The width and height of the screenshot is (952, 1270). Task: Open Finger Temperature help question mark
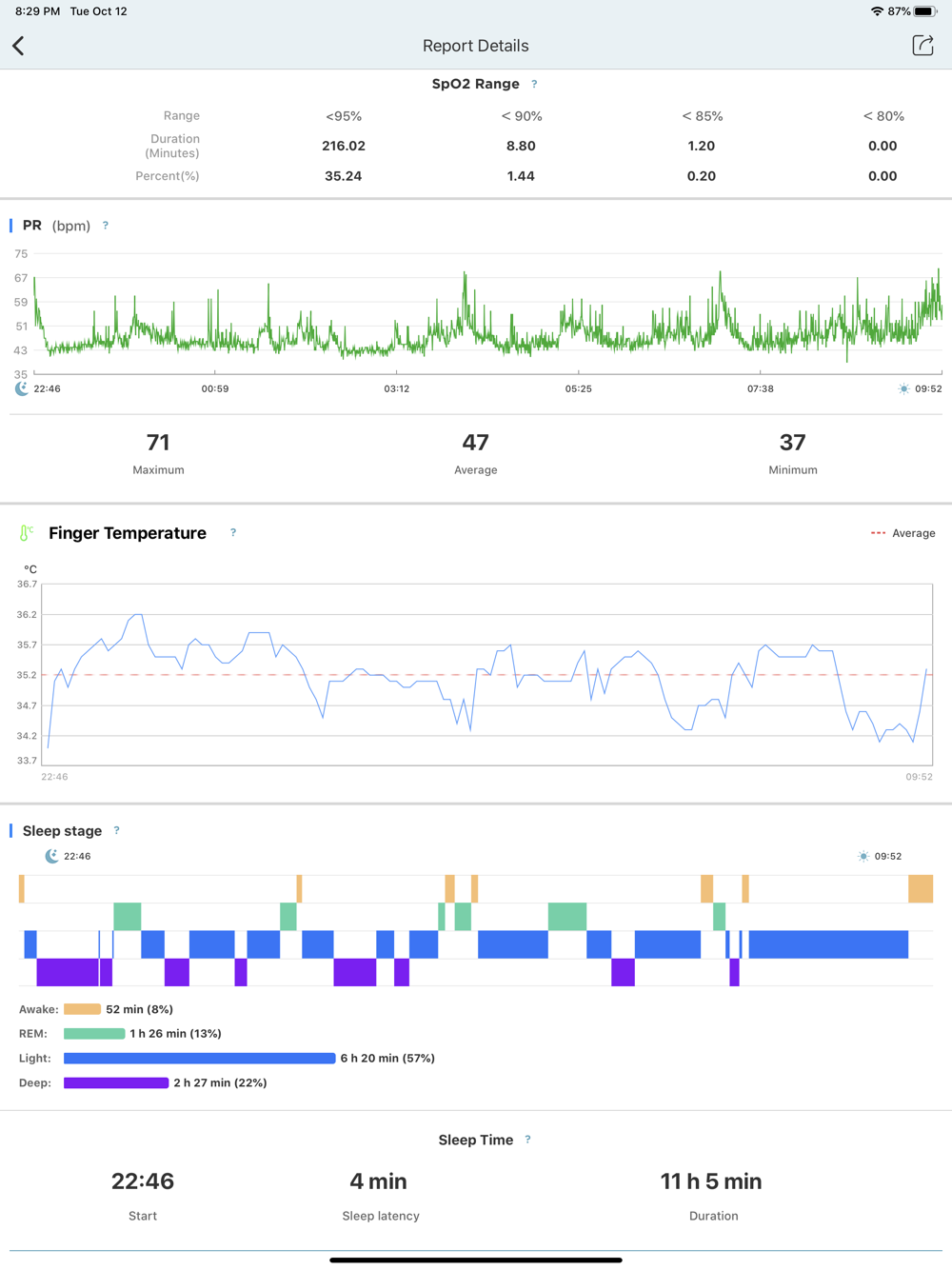pos(233,533)
